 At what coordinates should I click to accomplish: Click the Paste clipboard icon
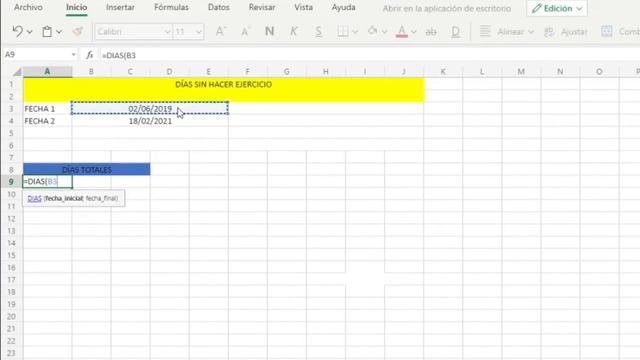(47, 31)
